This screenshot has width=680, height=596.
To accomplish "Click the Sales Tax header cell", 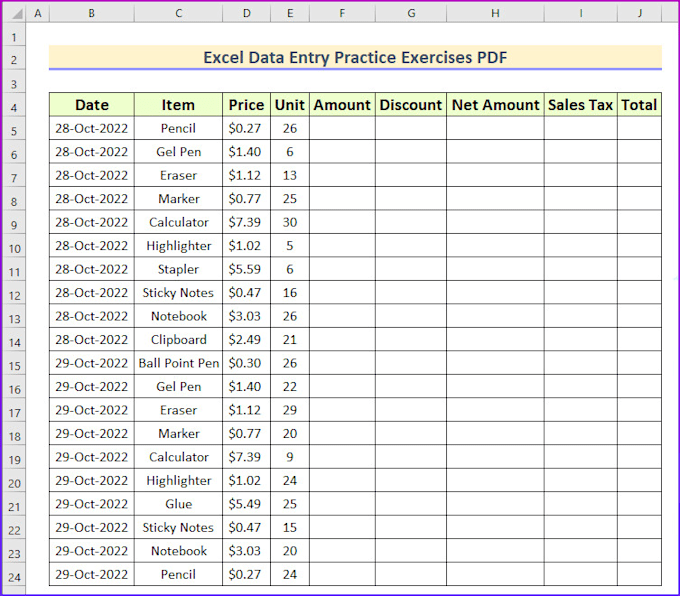I will pyautogui.click(x=580, y=104).
